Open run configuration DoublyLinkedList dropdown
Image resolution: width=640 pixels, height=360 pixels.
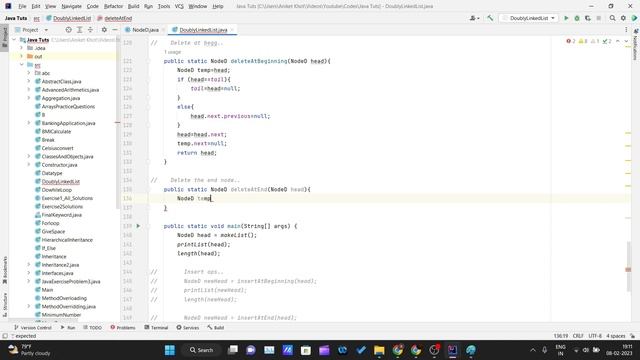[x=529, y=18]
